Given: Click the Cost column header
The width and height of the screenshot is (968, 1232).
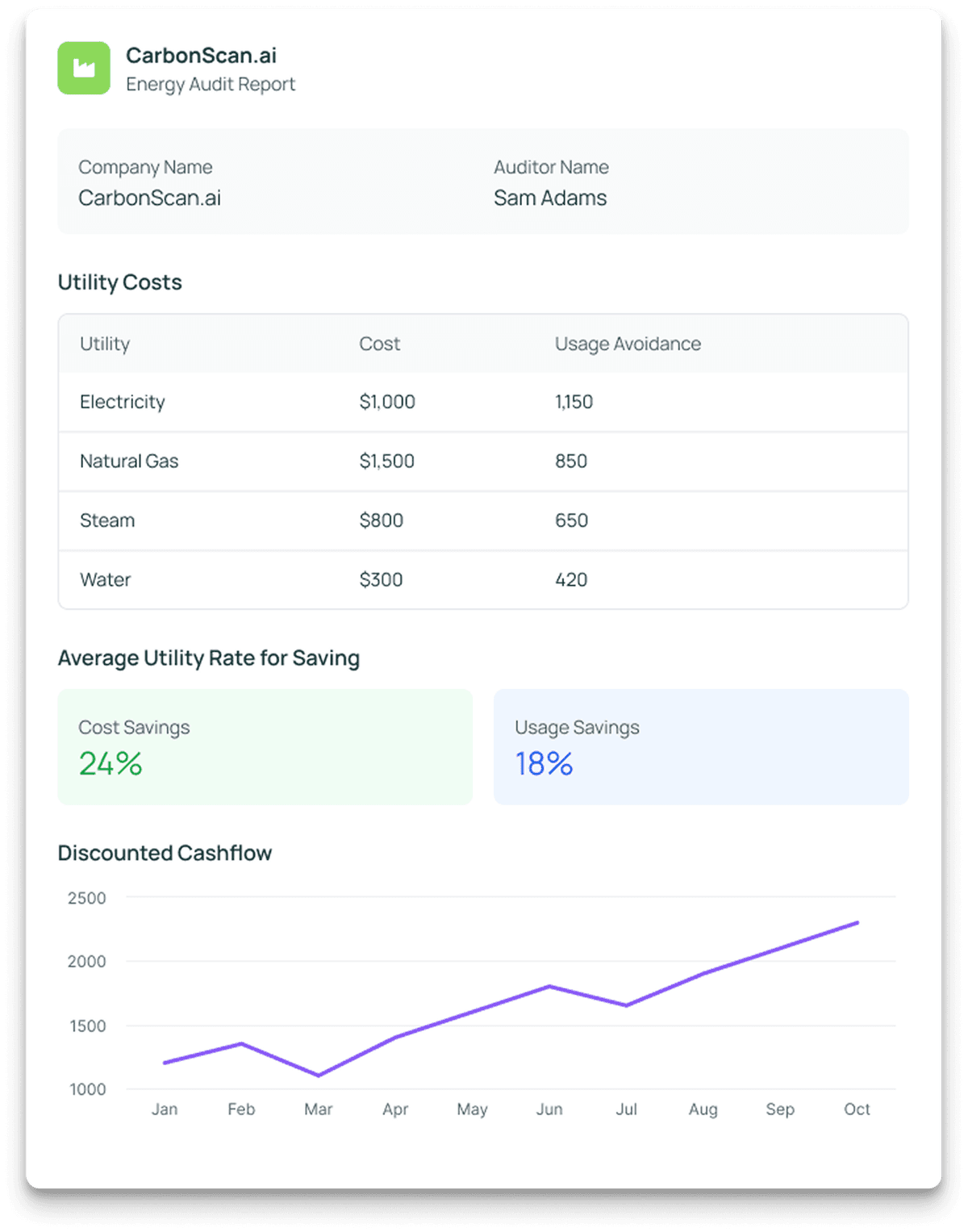Looking at the screenshot, I should coord(378,344).
